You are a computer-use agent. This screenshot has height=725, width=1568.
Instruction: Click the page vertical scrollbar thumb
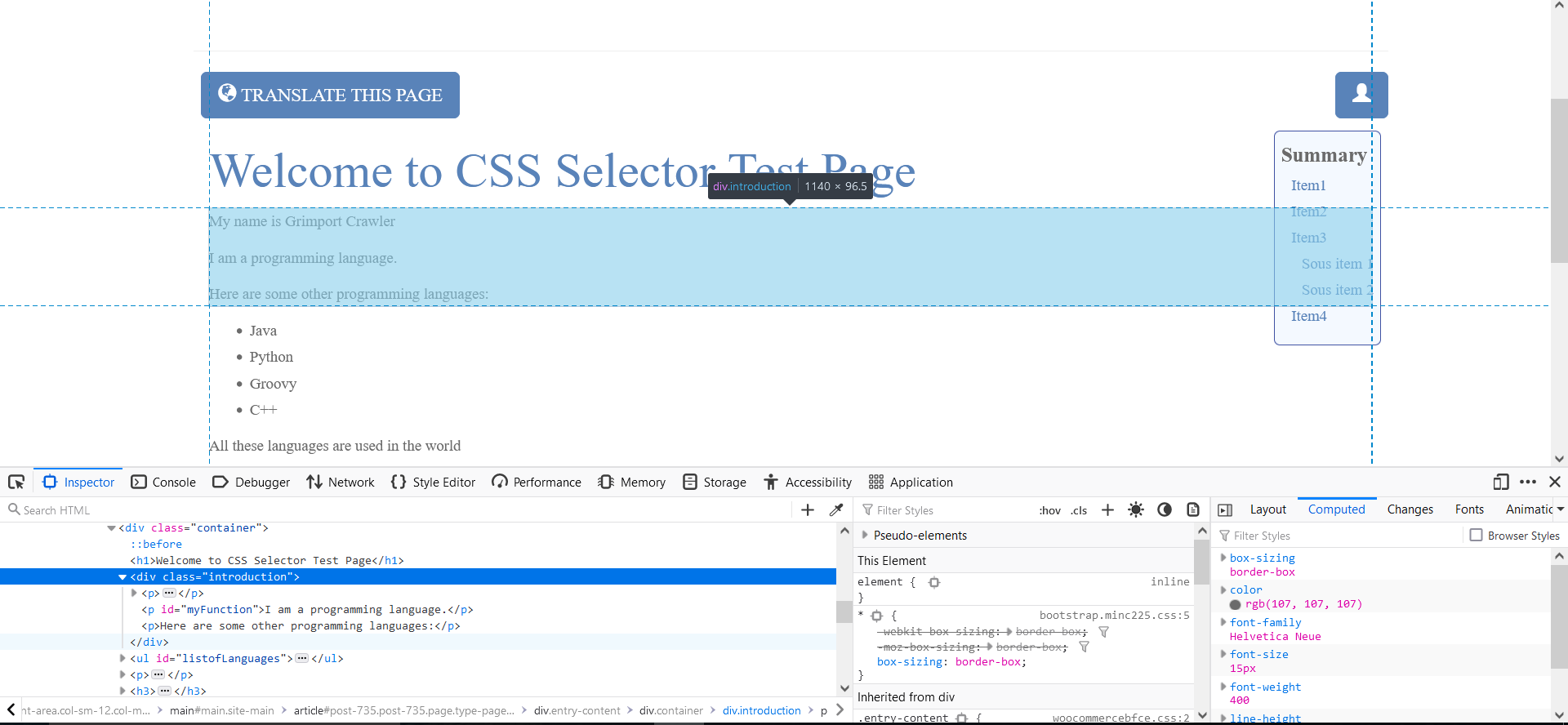coord(1559,180)
